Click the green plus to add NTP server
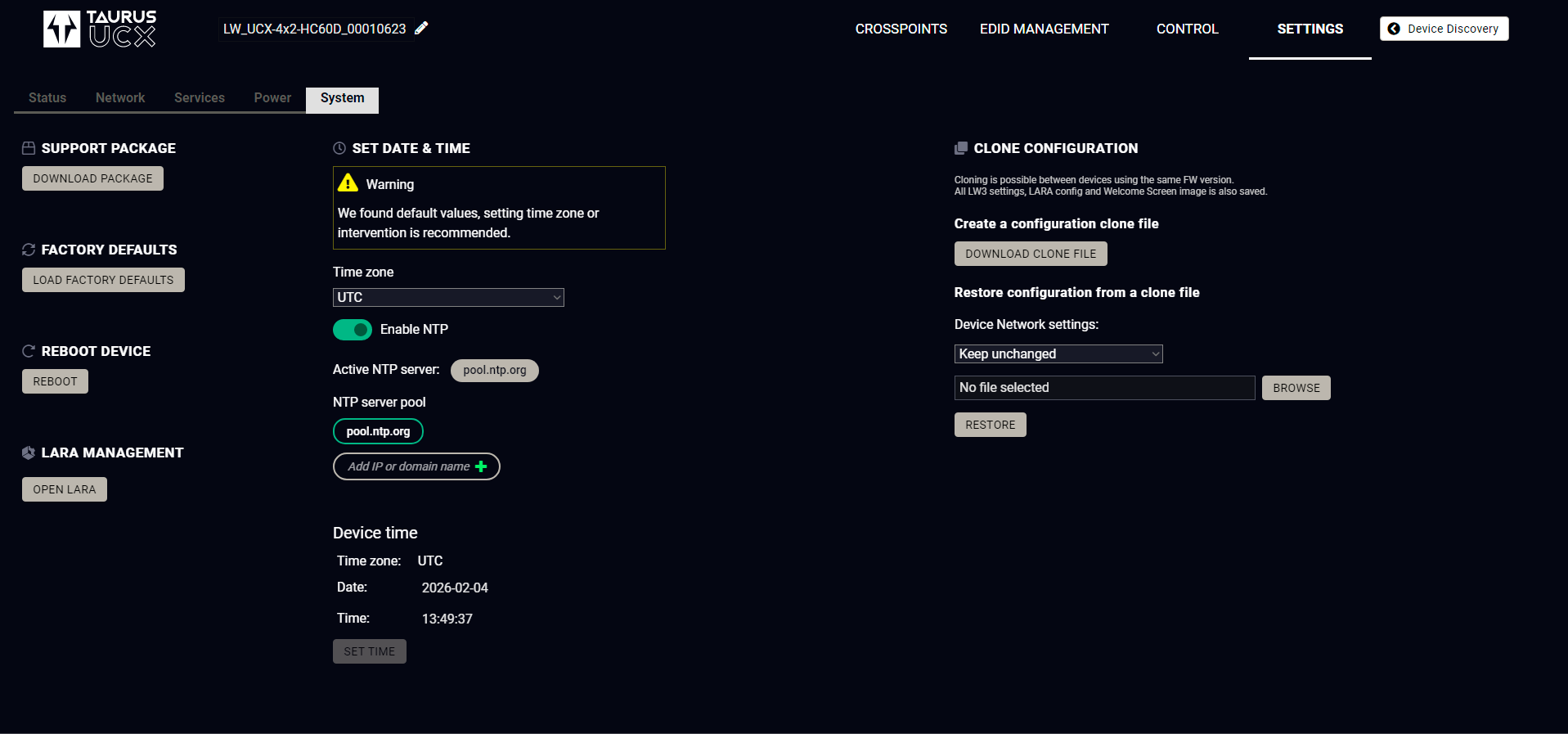Image resolution: width=1568 pixels, height=734 pixels. pyautogui.click(x=481, y=466)
